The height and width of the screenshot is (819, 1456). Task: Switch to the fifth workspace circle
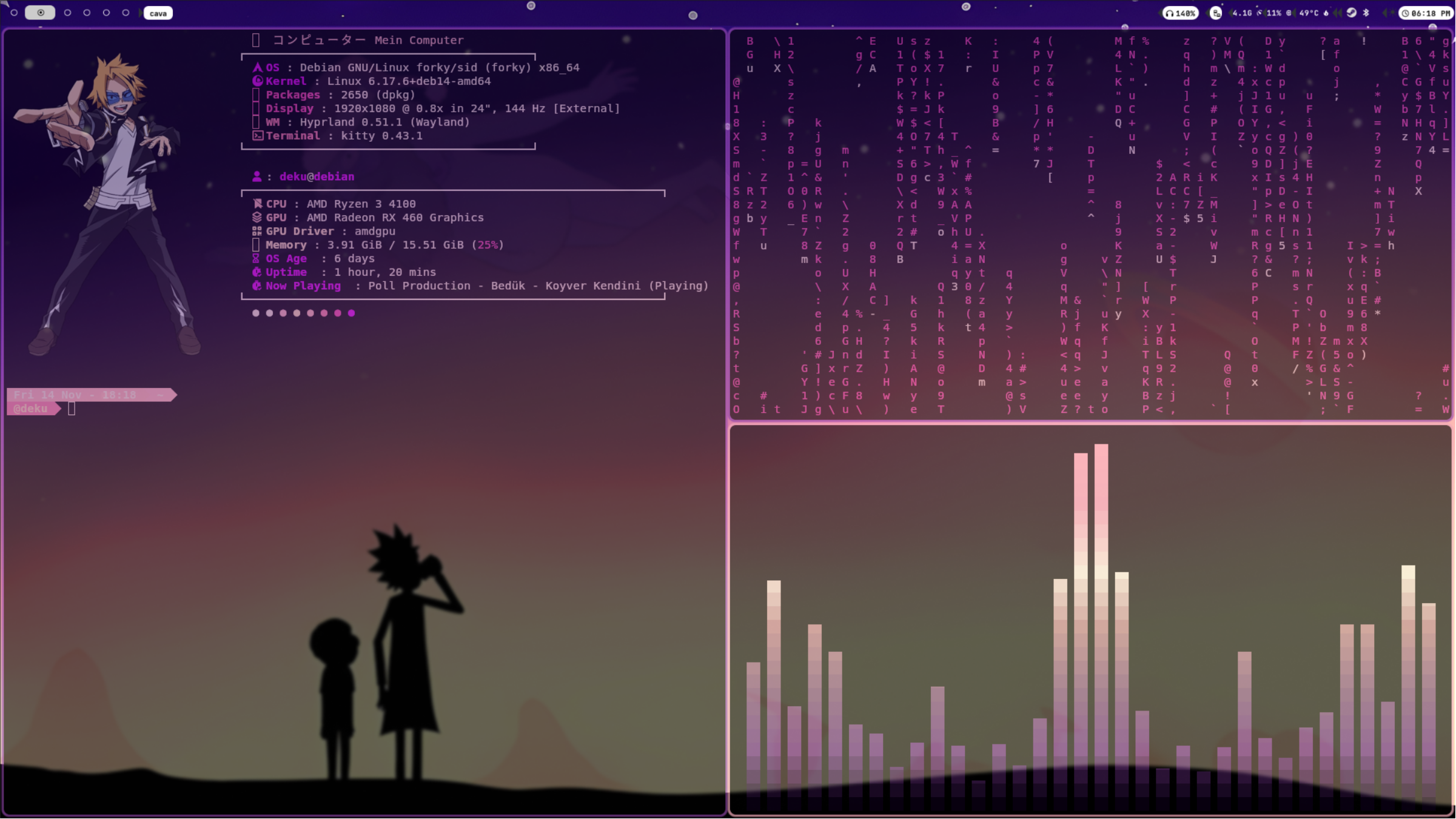106,13
